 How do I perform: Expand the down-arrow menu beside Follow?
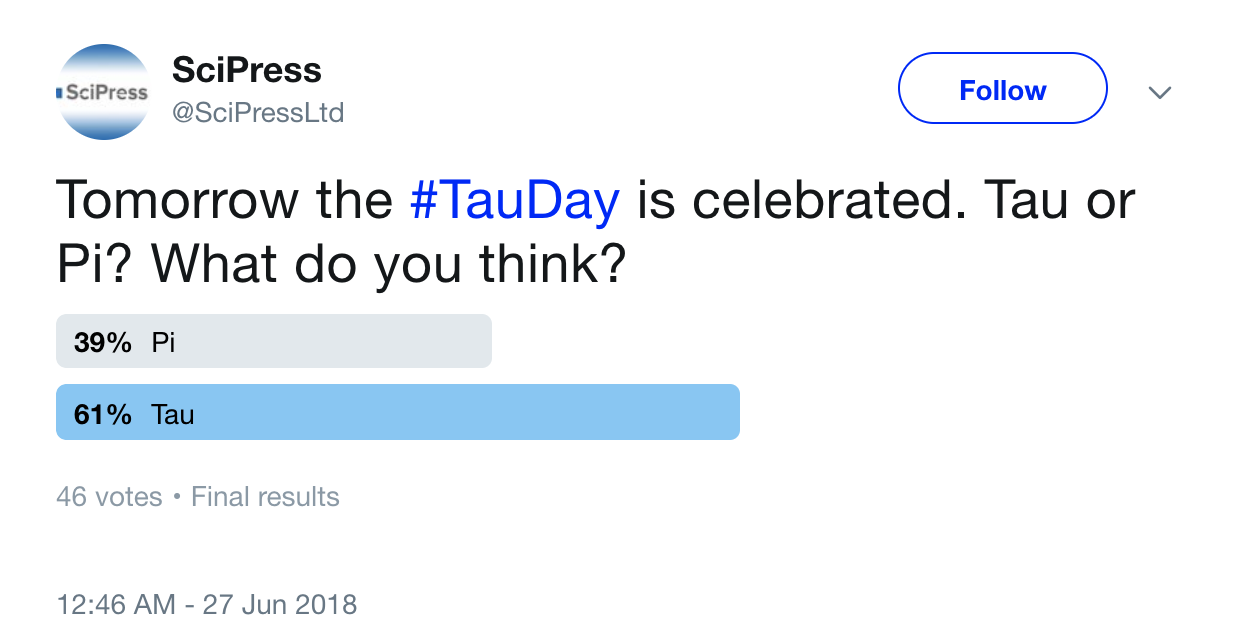pyautogui.click(x=1160, y=92)
